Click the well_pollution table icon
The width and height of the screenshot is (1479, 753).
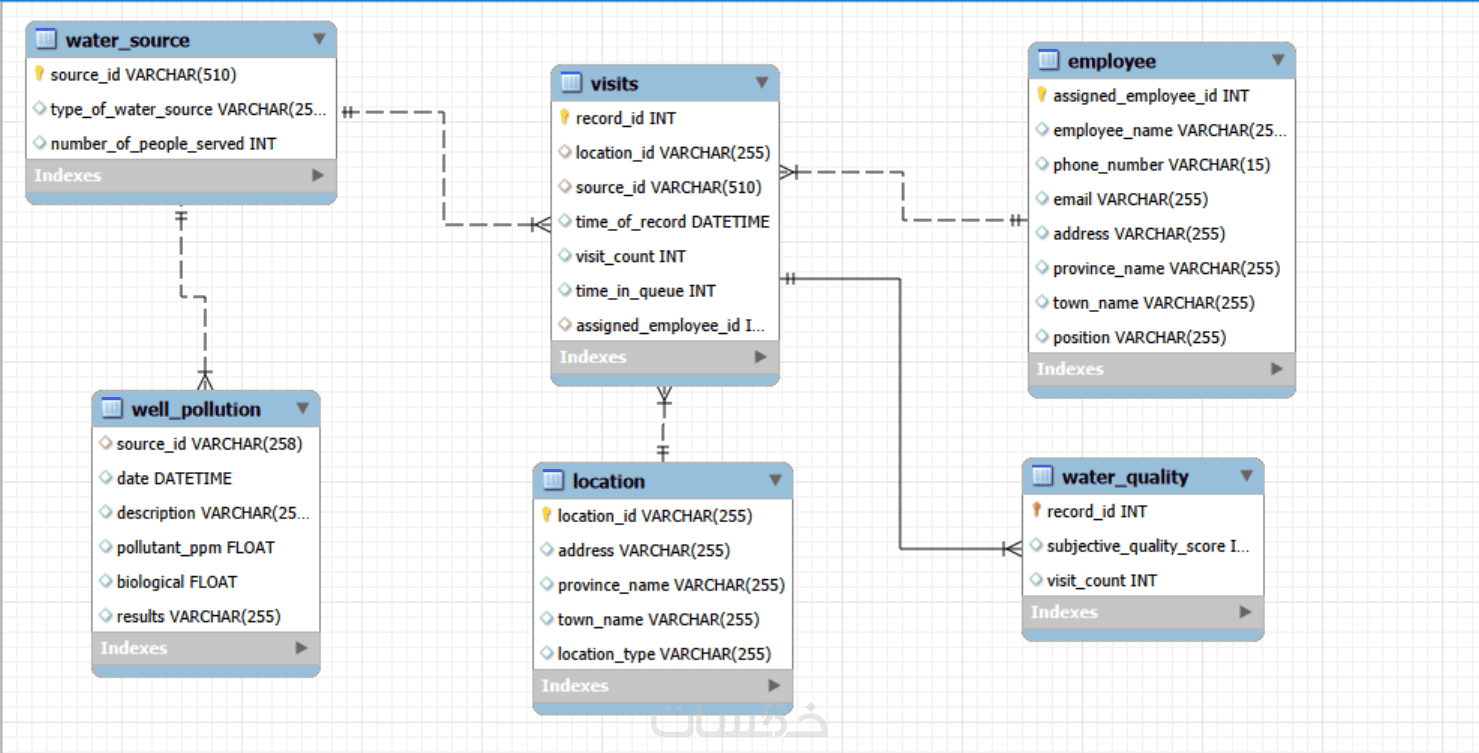112,409
